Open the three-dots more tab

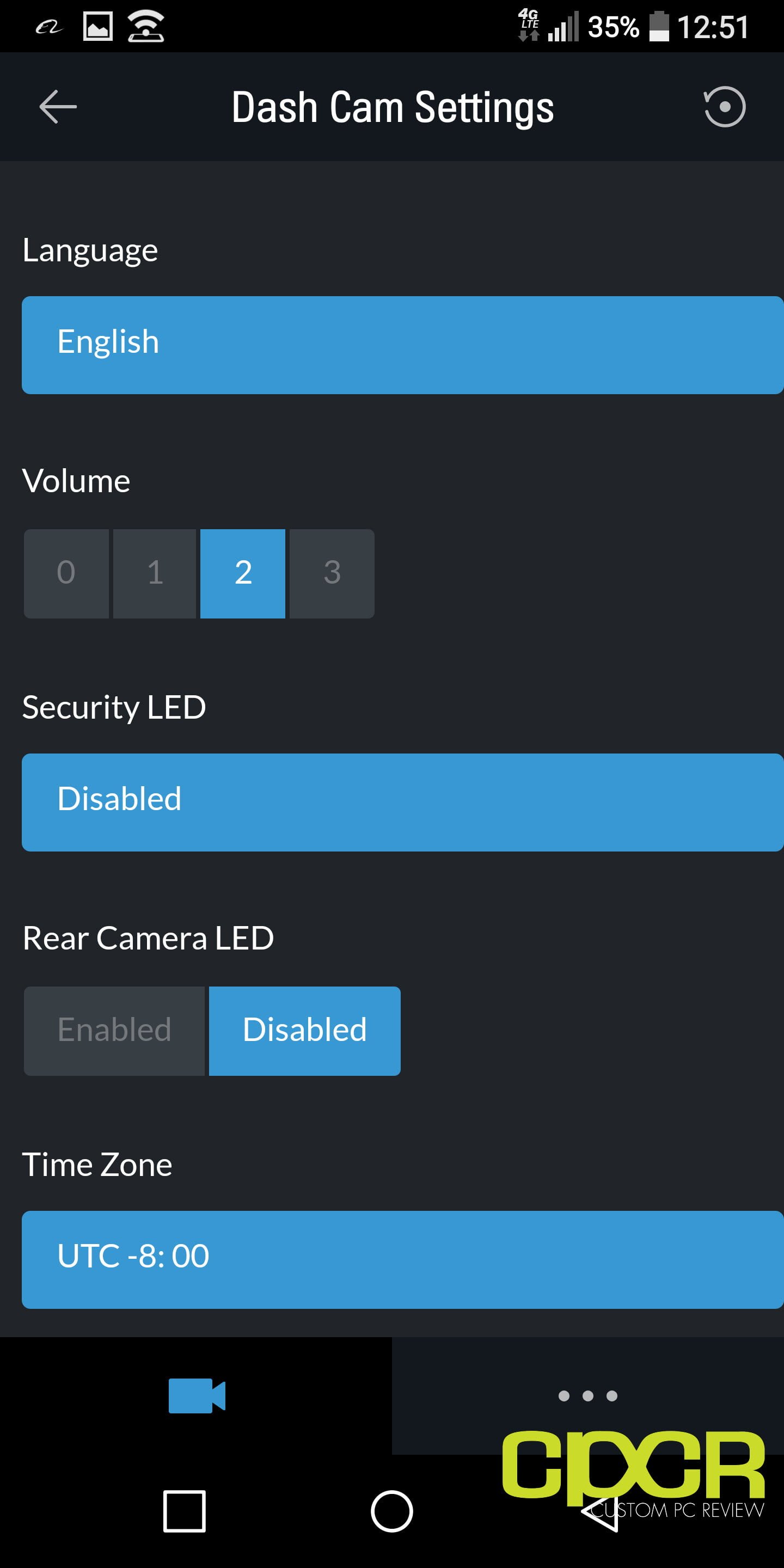587,1395
